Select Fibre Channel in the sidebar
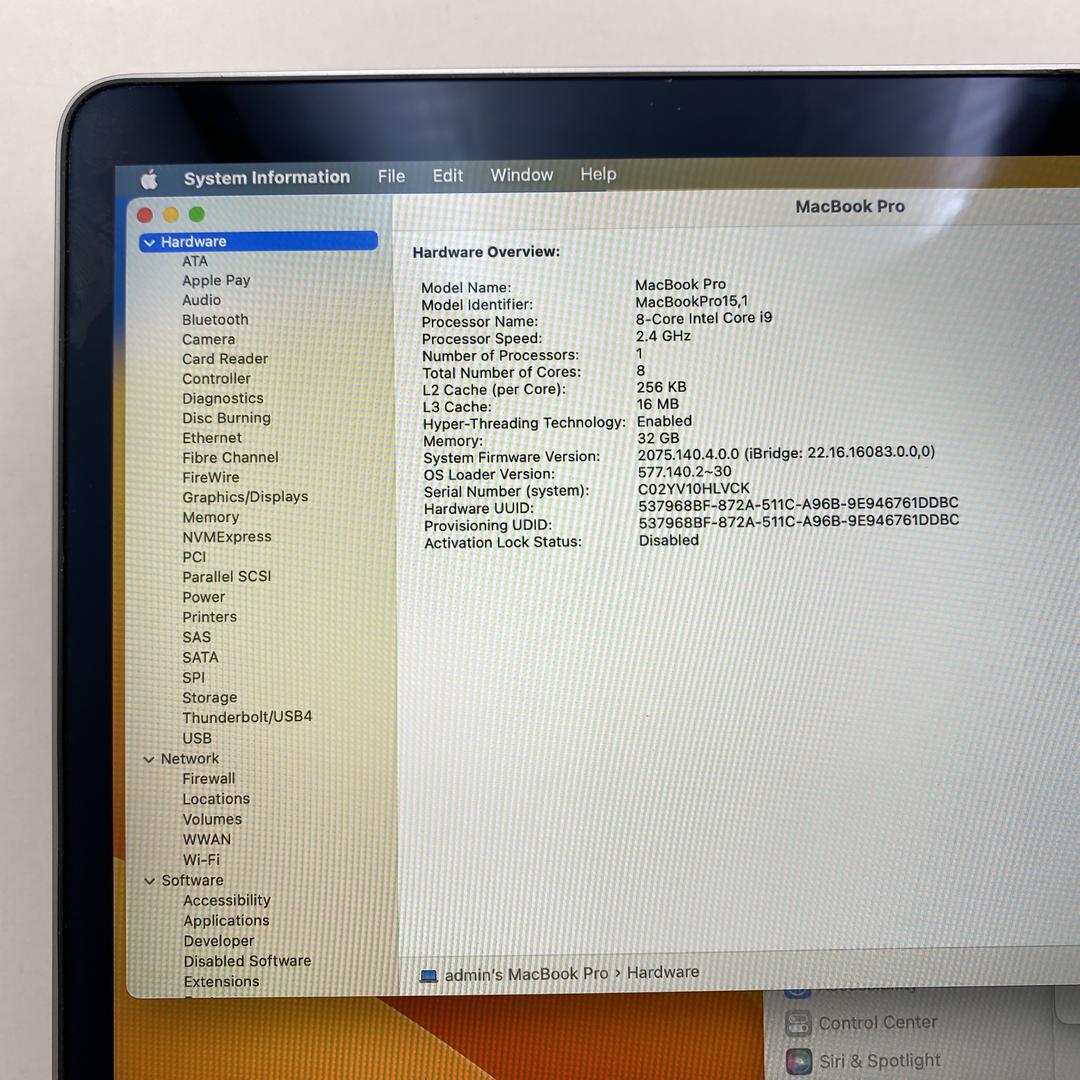This screenshot has width=1080, height=1080. pyautogui.click(x=231, y=457)
